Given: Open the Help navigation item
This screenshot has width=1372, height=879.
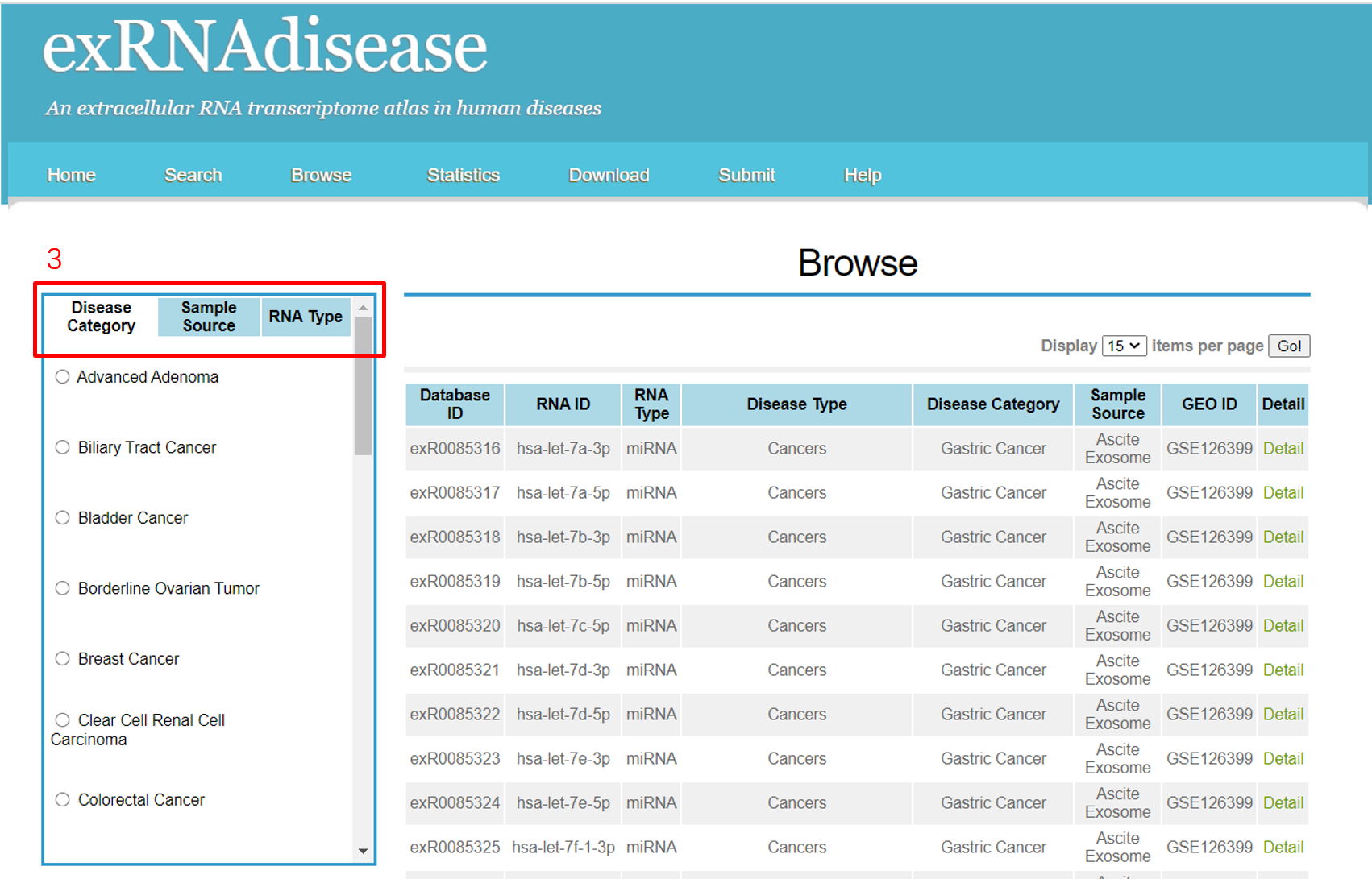Looking at the screenshot, I should (863, 175).
